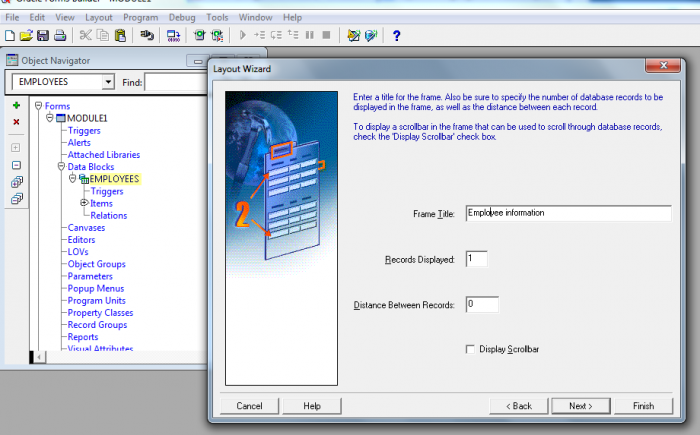Click the Connect toolbar icon
Screen dimensions: 700x435
(x=147, y=35)
